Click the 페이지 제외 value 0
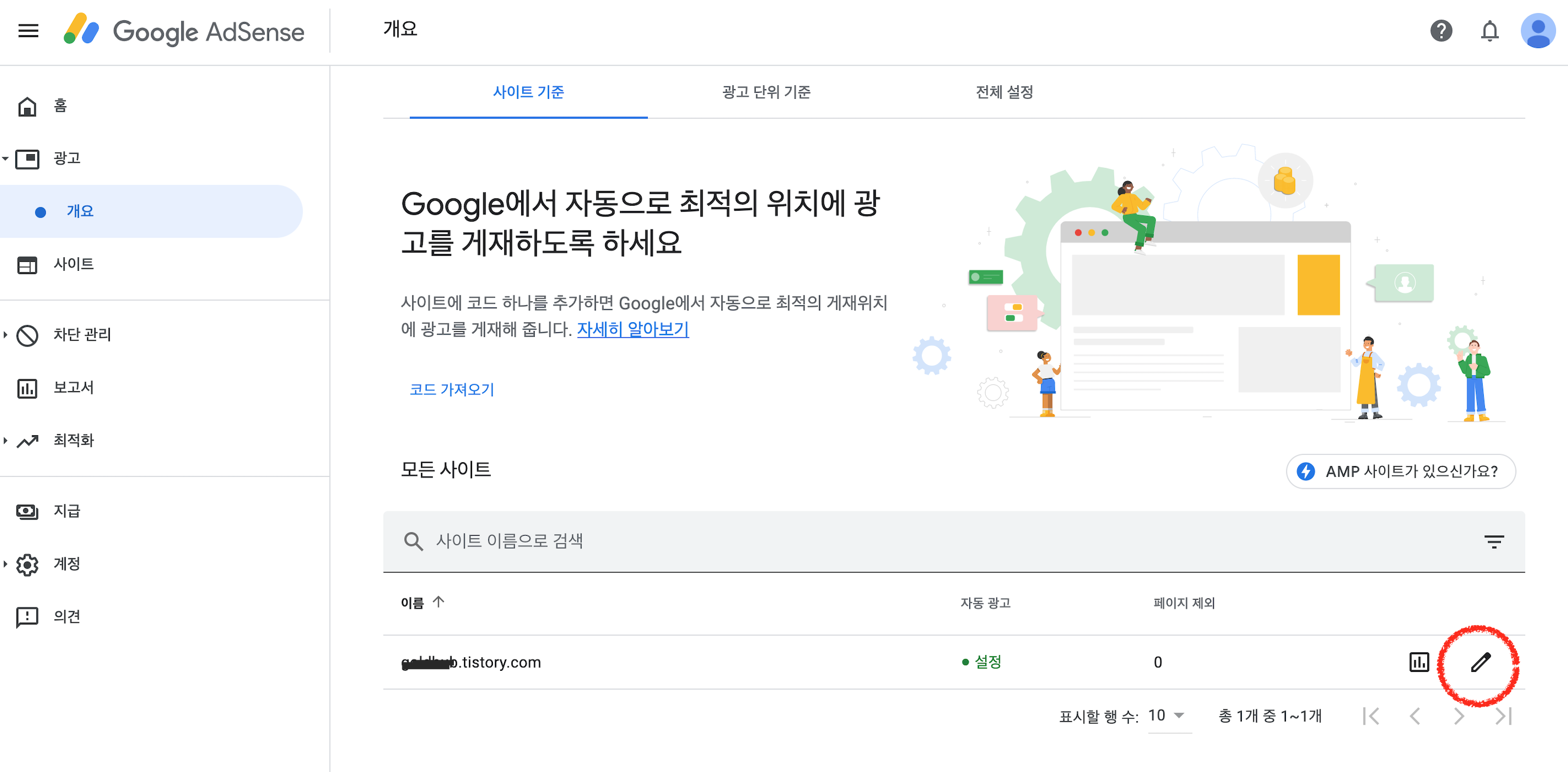This screenshot has height=772, width=1568. 1158,662
